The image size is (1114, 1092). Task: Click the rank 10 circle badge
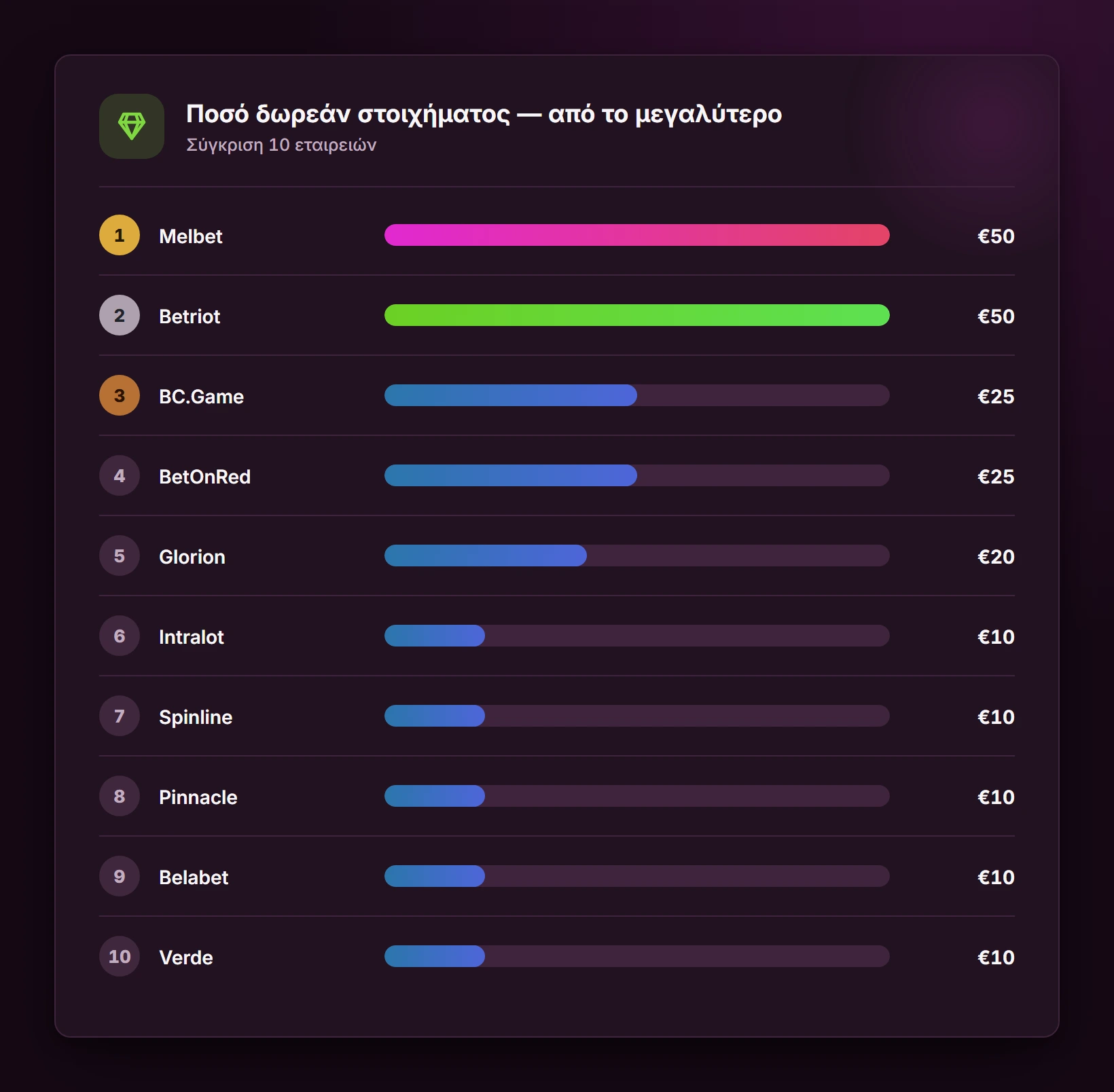120,956
